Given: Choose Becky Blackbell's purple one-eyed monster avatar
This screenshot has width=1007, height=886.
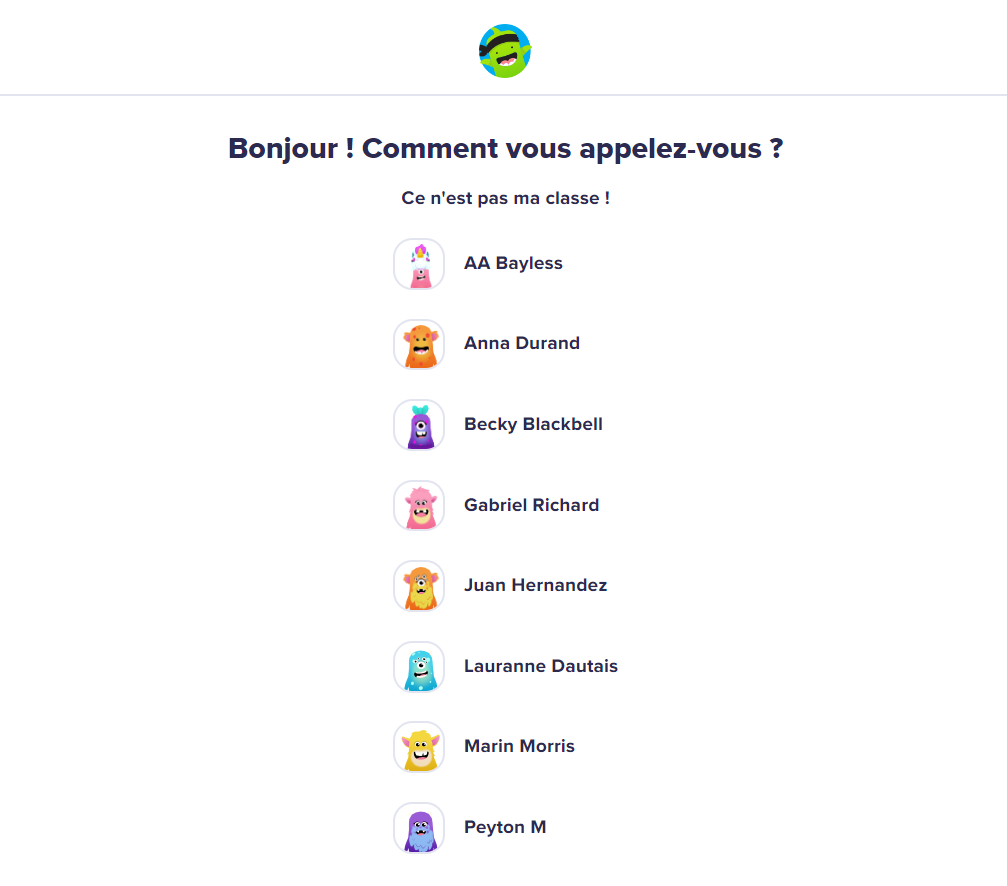Looking at the screenshot, I should pos(419,425).
